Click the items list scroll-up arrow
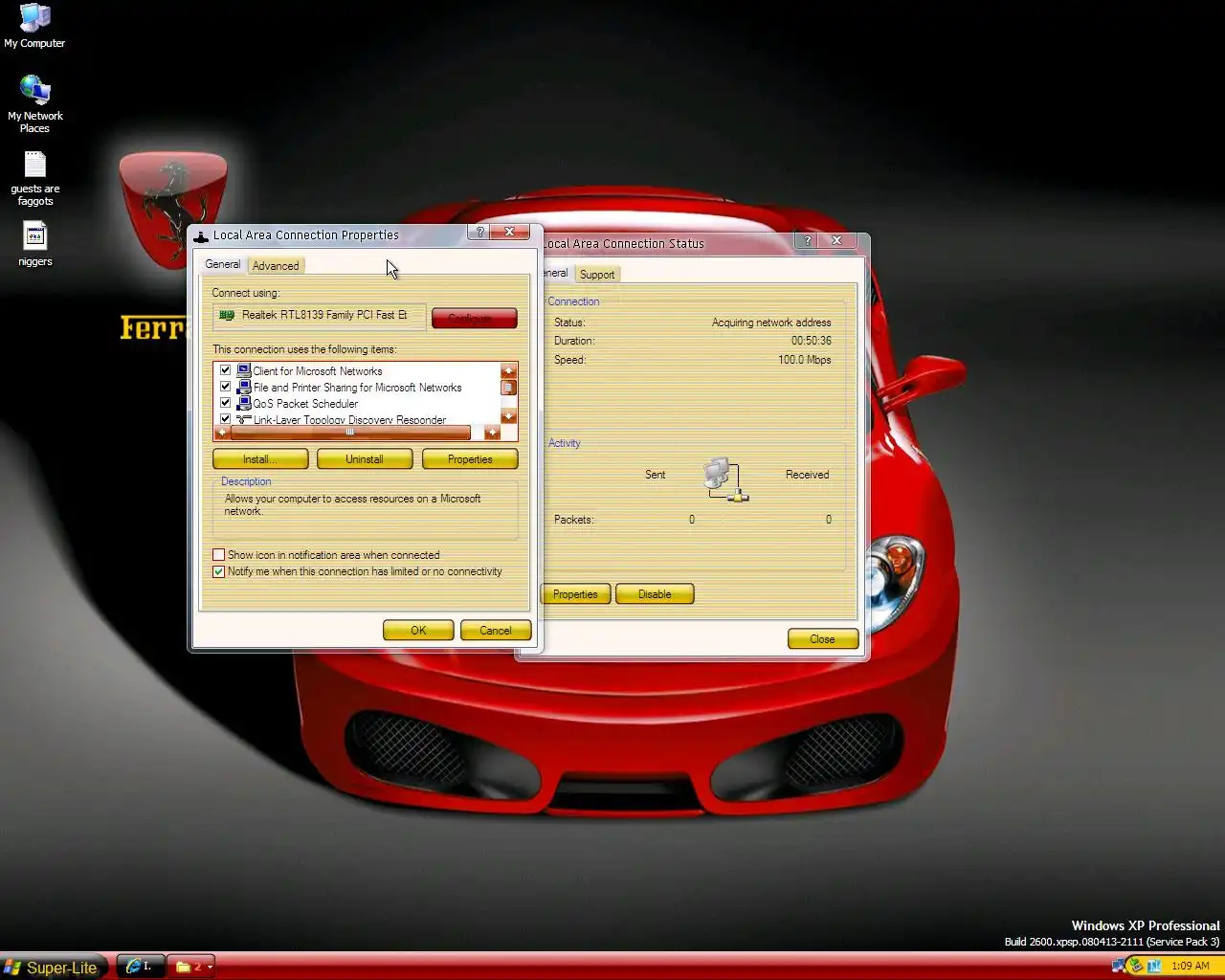1225x980 pixels. [x=509, y=370]
